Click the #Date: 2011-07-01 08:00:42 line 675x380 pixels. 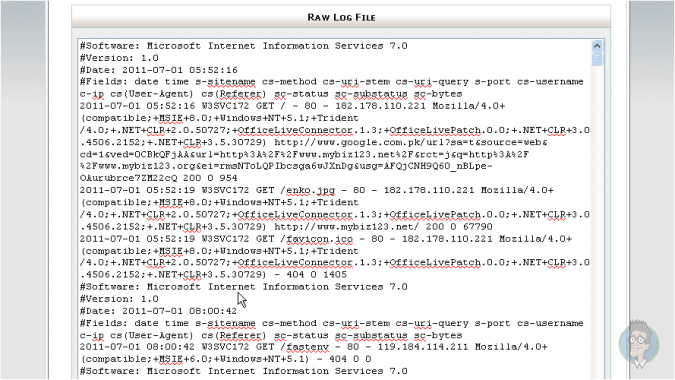158,311
